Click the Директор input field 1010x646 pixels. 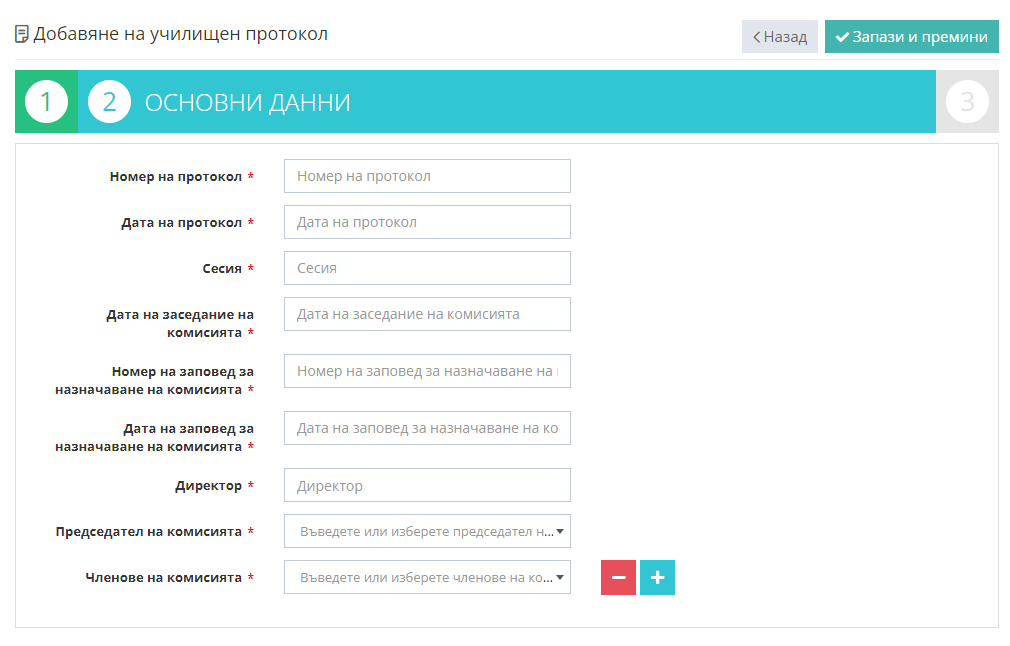[x=427, y=485]
